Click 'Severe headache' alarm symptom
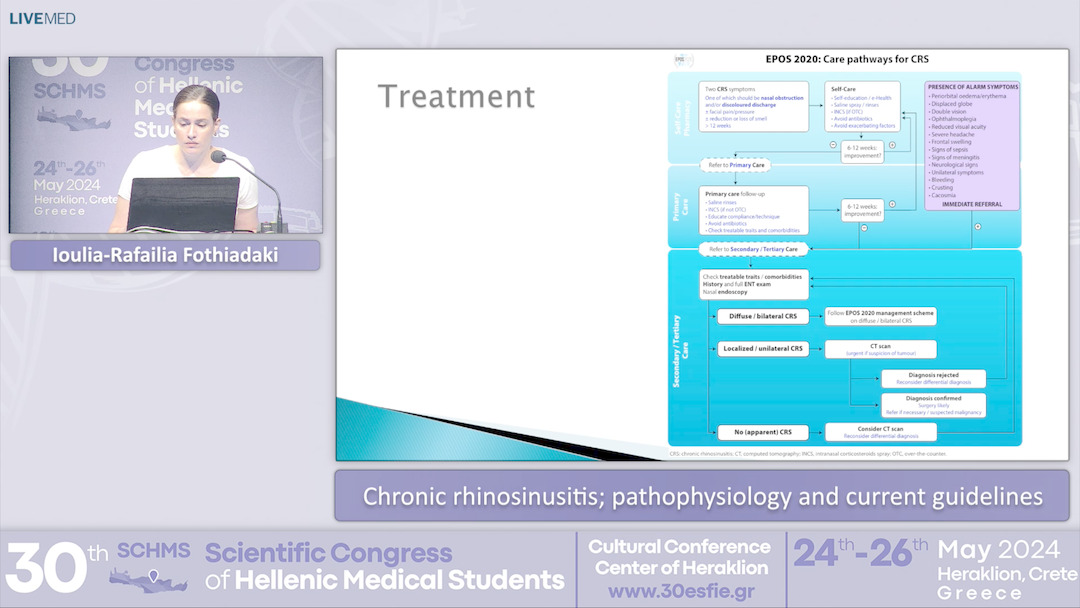The width and height of the screenshot is (1080, 608). pyautogui.click(x=951, y=134)
